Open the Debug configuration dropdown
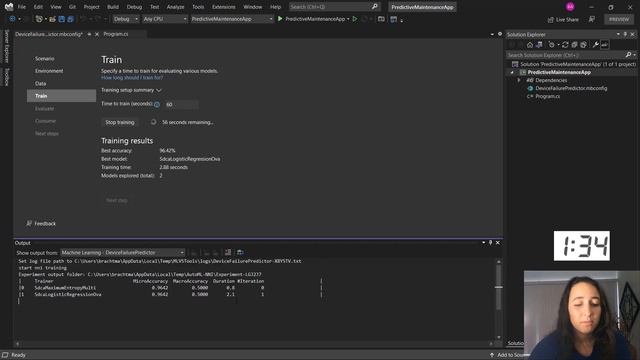This screenshot has width=640, height=360. tap(125, 19)
